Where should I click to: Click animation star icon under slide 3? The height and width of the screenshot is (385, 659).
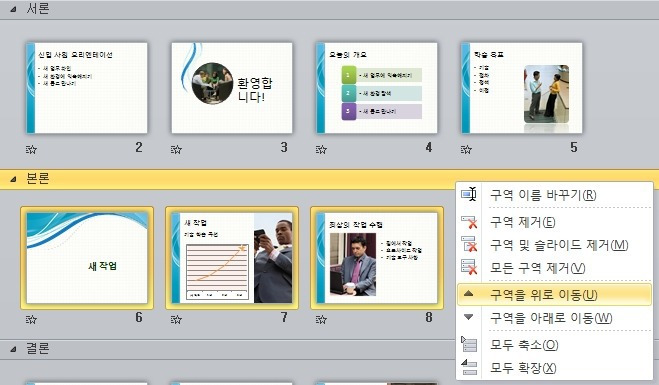176,149
